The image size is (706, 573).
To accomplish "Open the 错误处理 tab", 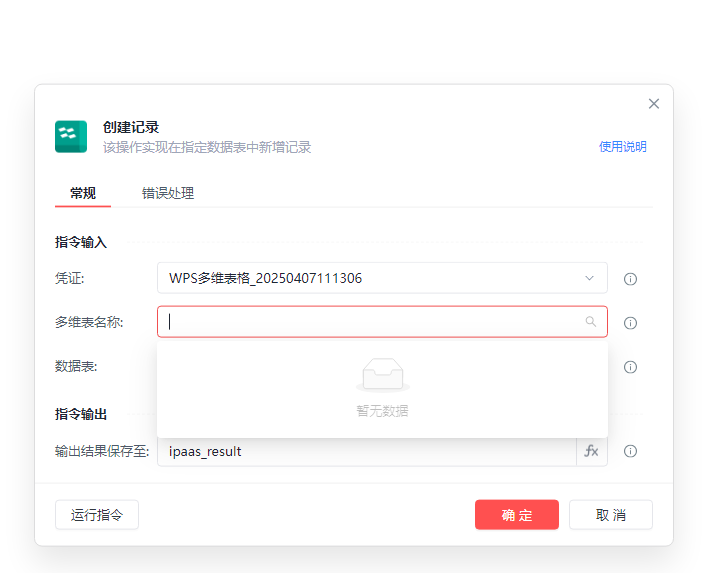I will (168, 193).
